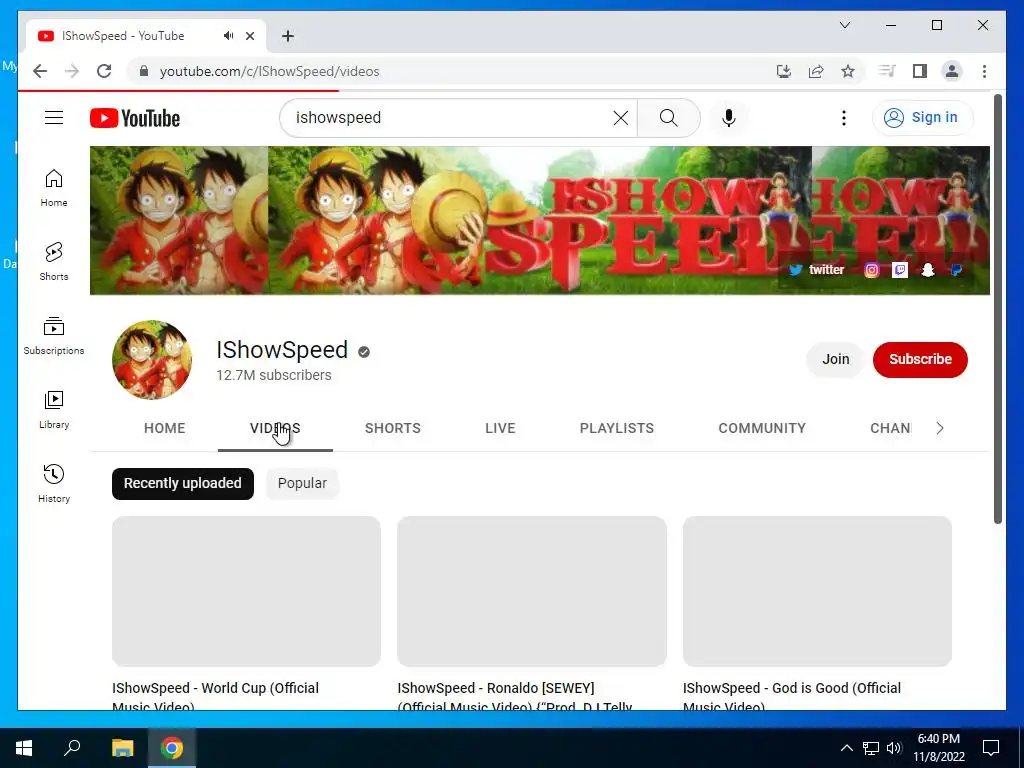Open the Twitter link on the banner
The width and height of the screenshot is (1024, 768).
pos(816,270)
